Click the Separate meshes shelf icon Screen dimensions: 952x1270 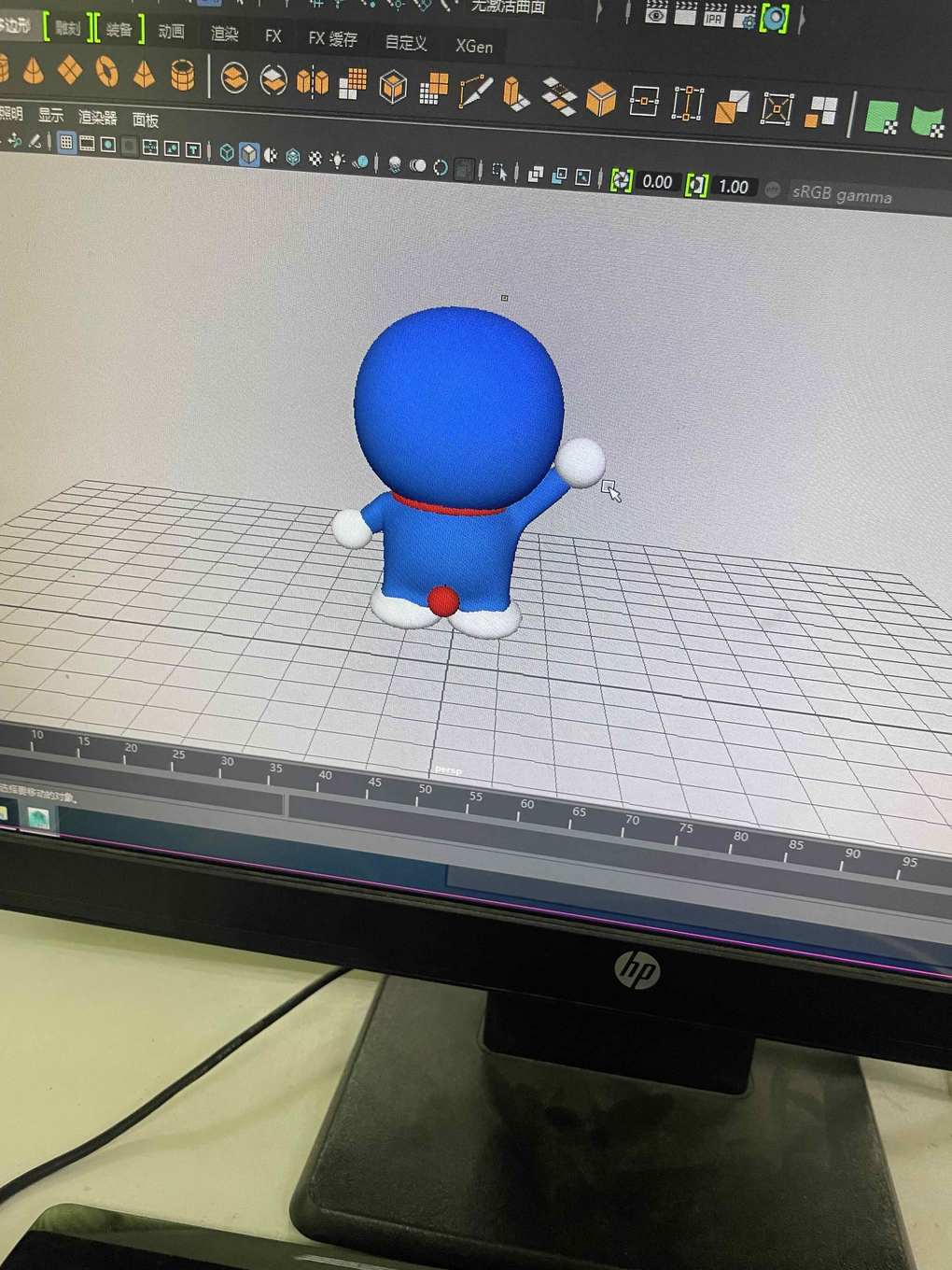[273, 80]
